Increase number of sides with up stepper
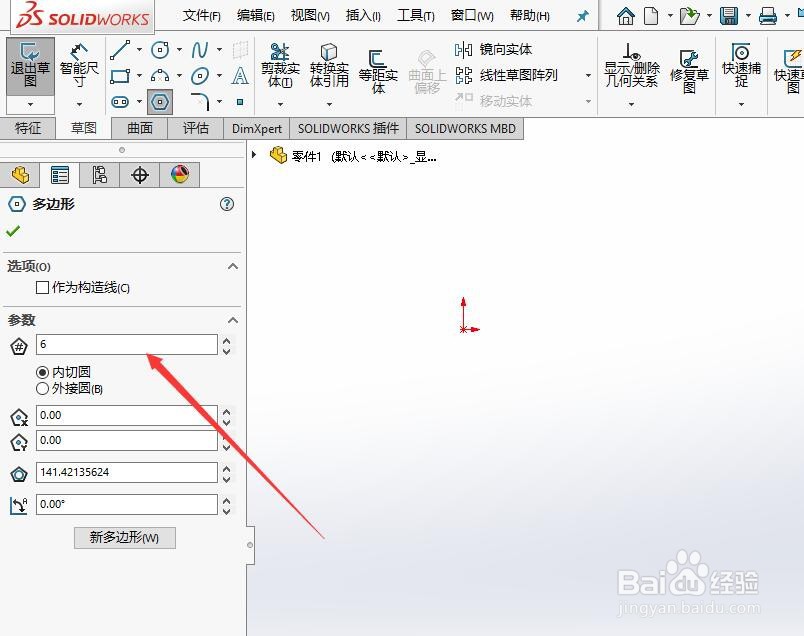 (227, 340)
